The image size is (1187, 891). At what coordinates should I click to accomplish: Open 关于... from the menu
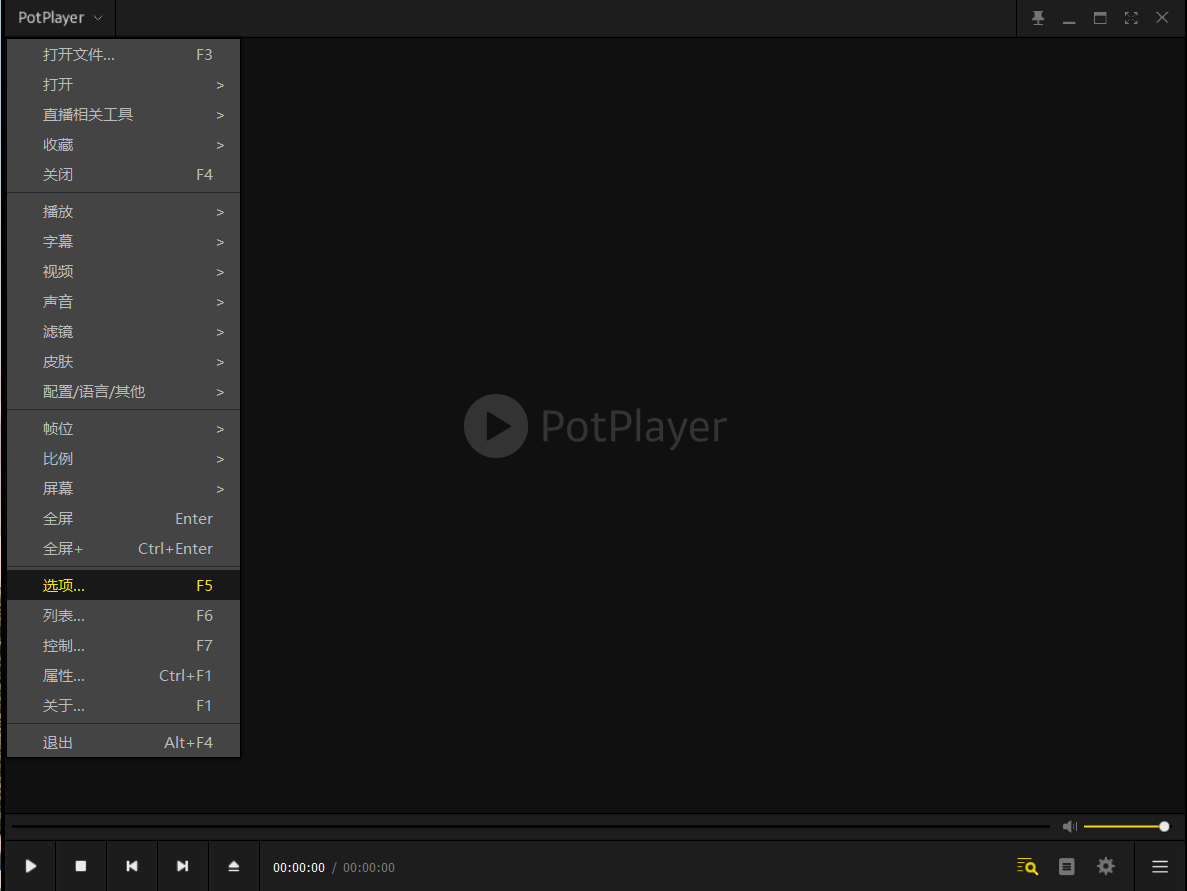pos(123,706)
